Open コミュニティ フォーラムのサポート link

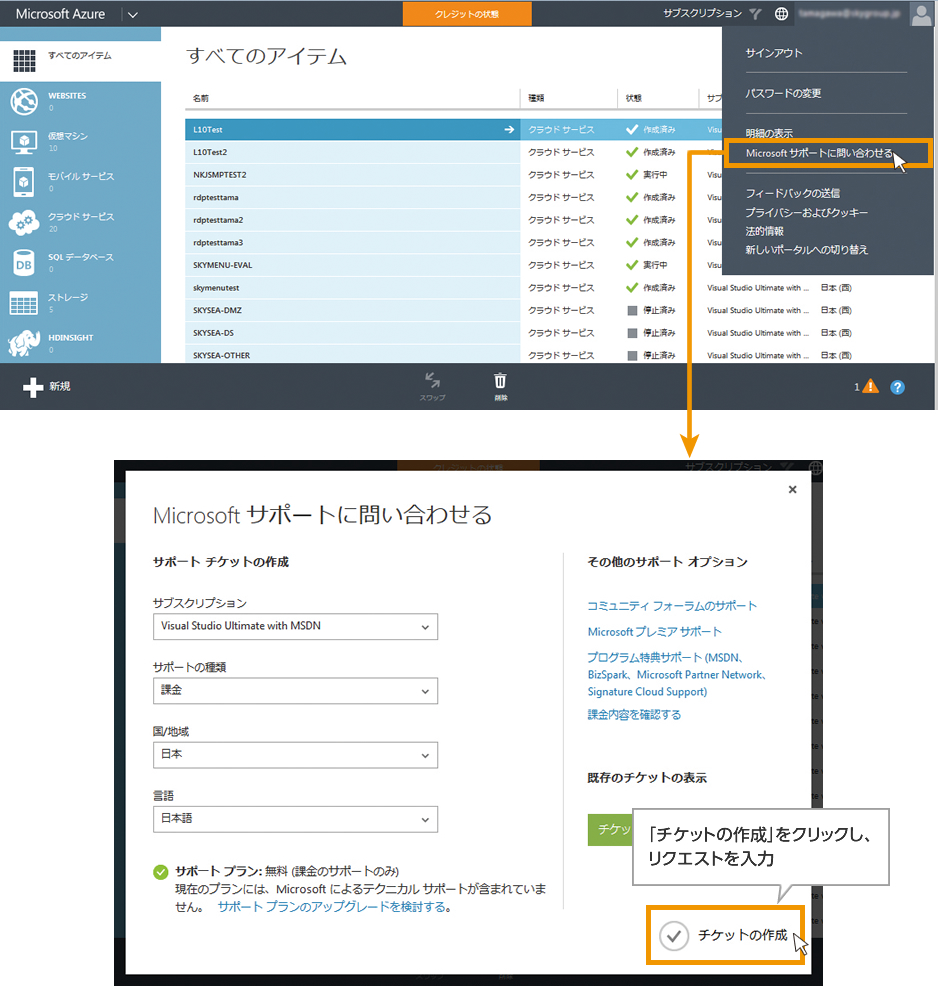point(672,606)
